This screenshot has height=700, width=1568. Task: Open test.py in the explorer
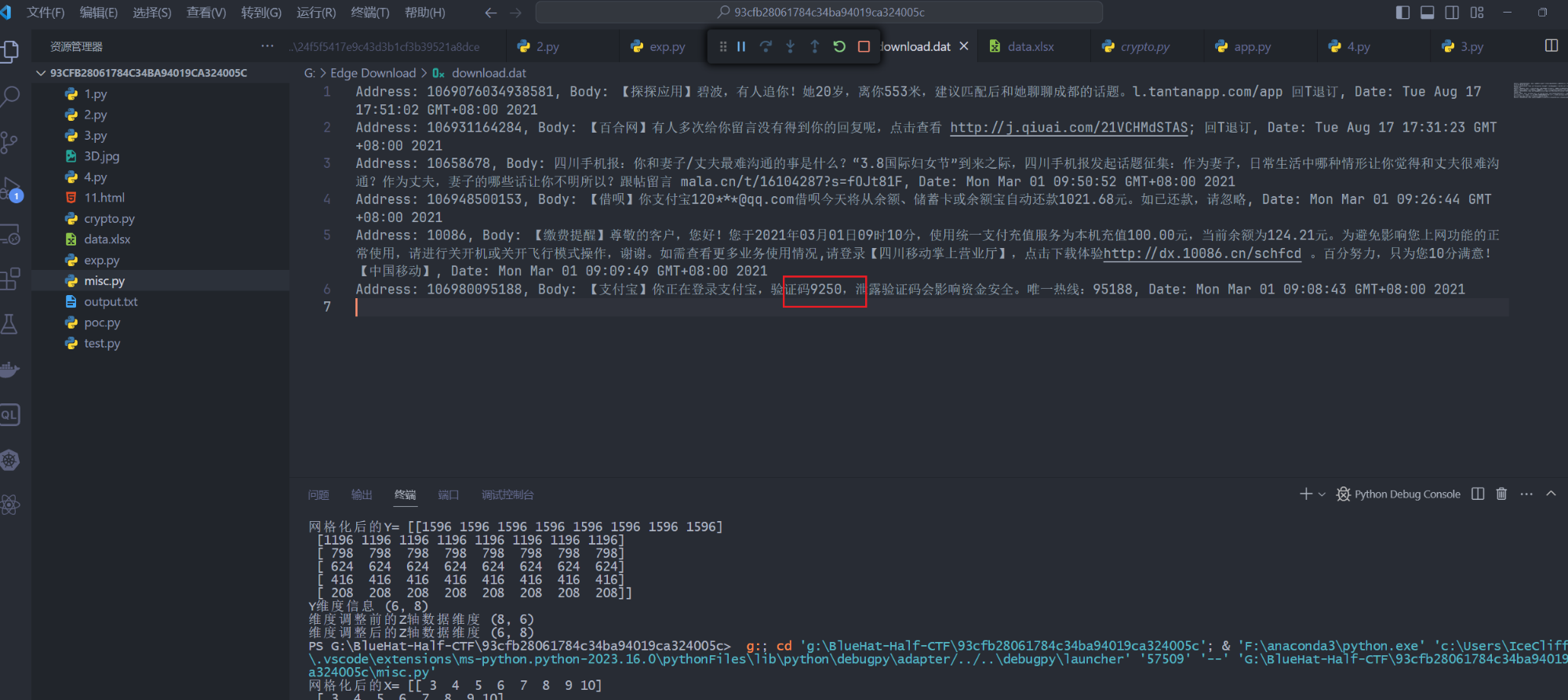pyautogui.click(x=161, y=343)
